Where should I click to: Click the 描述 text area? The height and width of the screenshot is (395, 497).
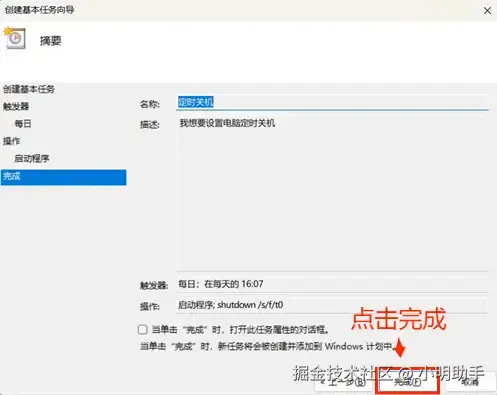tap(332, 193)
